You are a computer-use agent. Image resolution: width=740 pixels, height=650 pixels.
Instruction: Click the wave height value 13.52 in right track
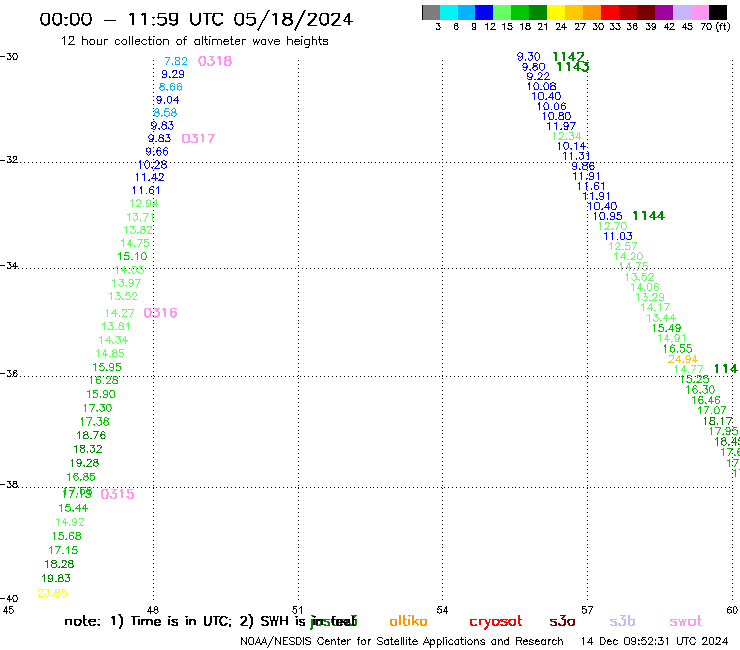pos(639,277)
